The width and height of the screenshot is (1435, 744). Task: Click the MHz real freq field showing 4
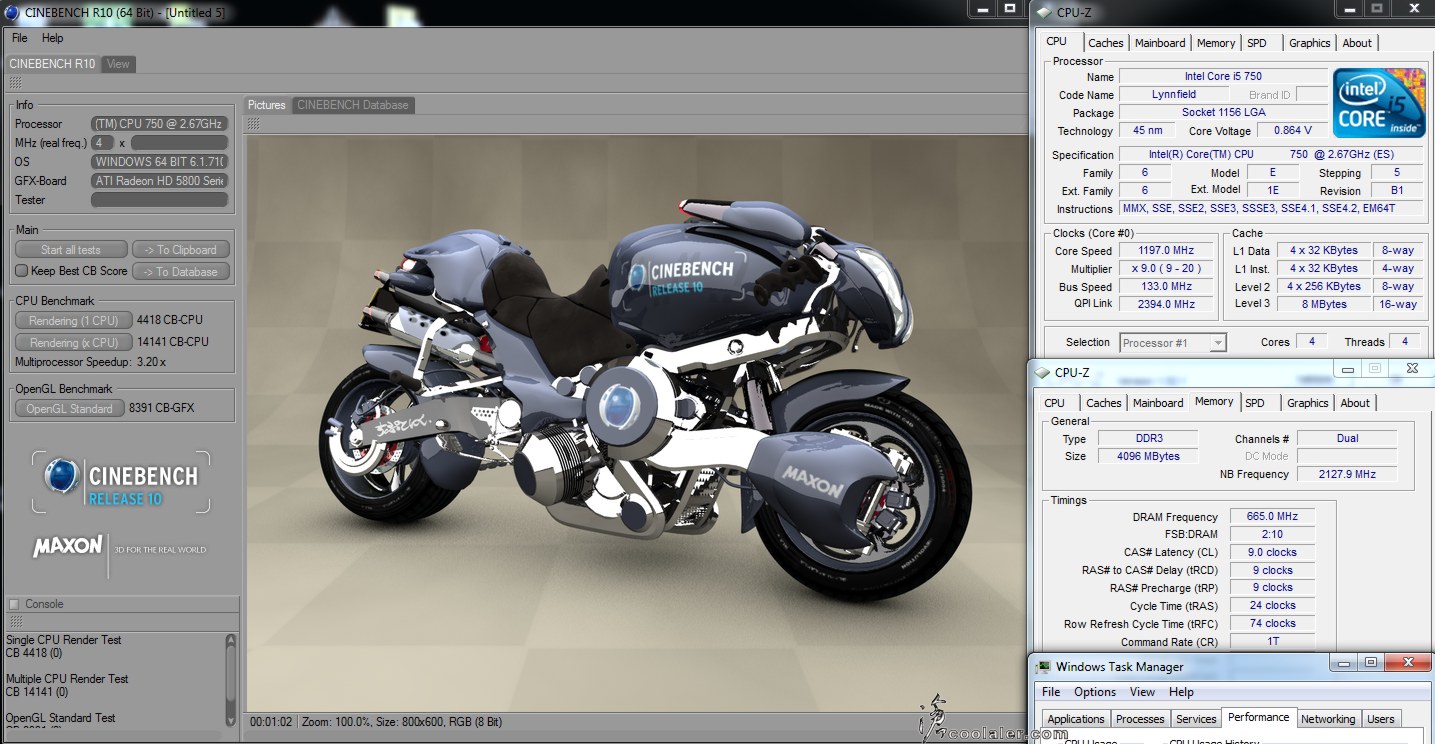coord(102,143)
